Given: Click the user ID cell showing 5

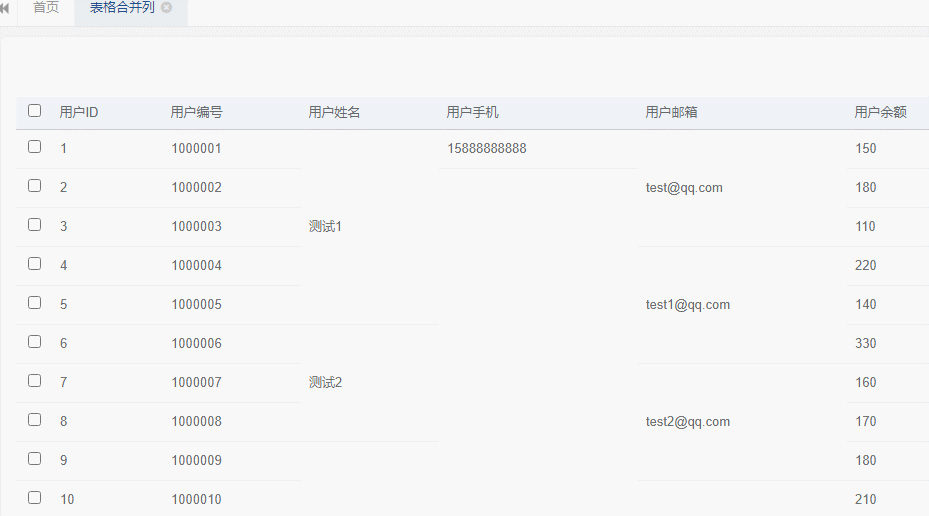Looking at the screenshot, I should [x=63, y=305].
